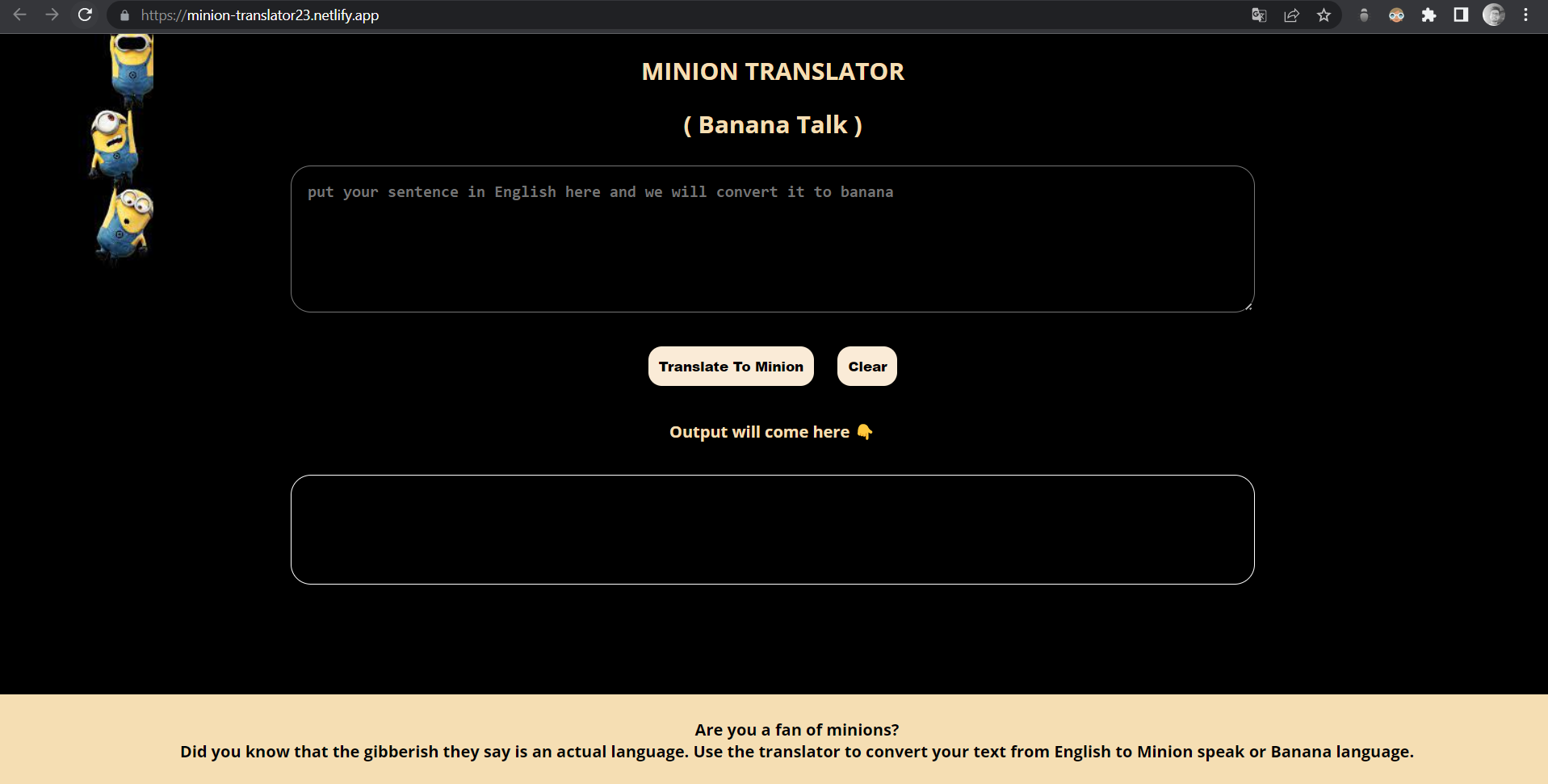Click the forward navigation arrow
This screenshot has width=1548, height=784.
pos(52,15)
